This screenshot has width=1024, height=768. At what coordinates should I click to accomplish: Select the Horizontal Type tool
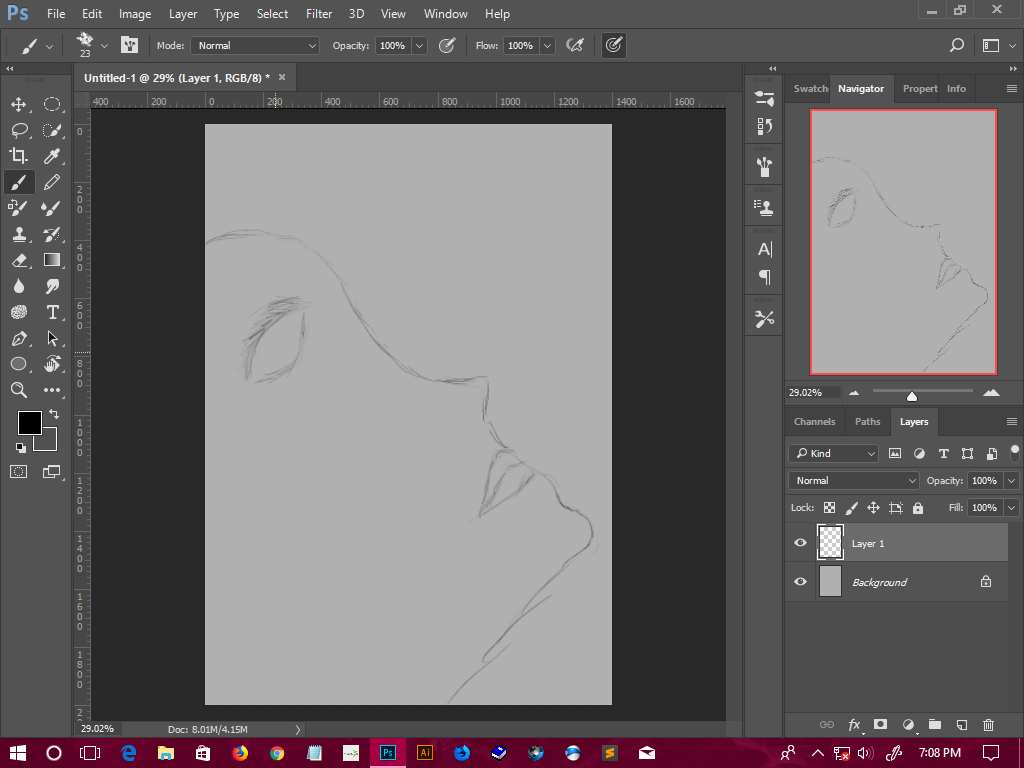click(x=52, y=312)
